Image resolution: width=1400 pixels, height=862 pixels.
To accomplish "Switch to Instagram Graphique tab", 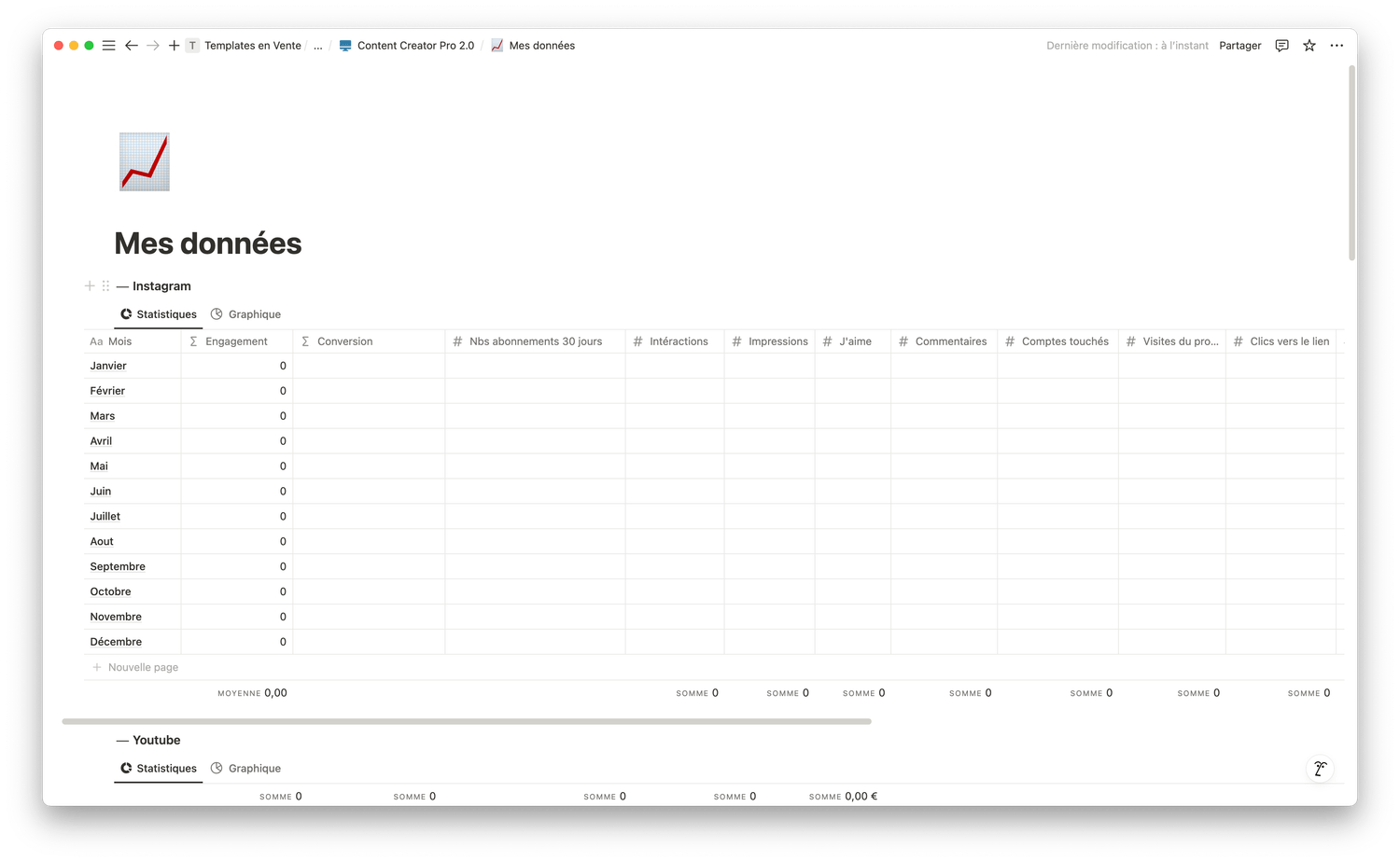I will tap(245, 314).
